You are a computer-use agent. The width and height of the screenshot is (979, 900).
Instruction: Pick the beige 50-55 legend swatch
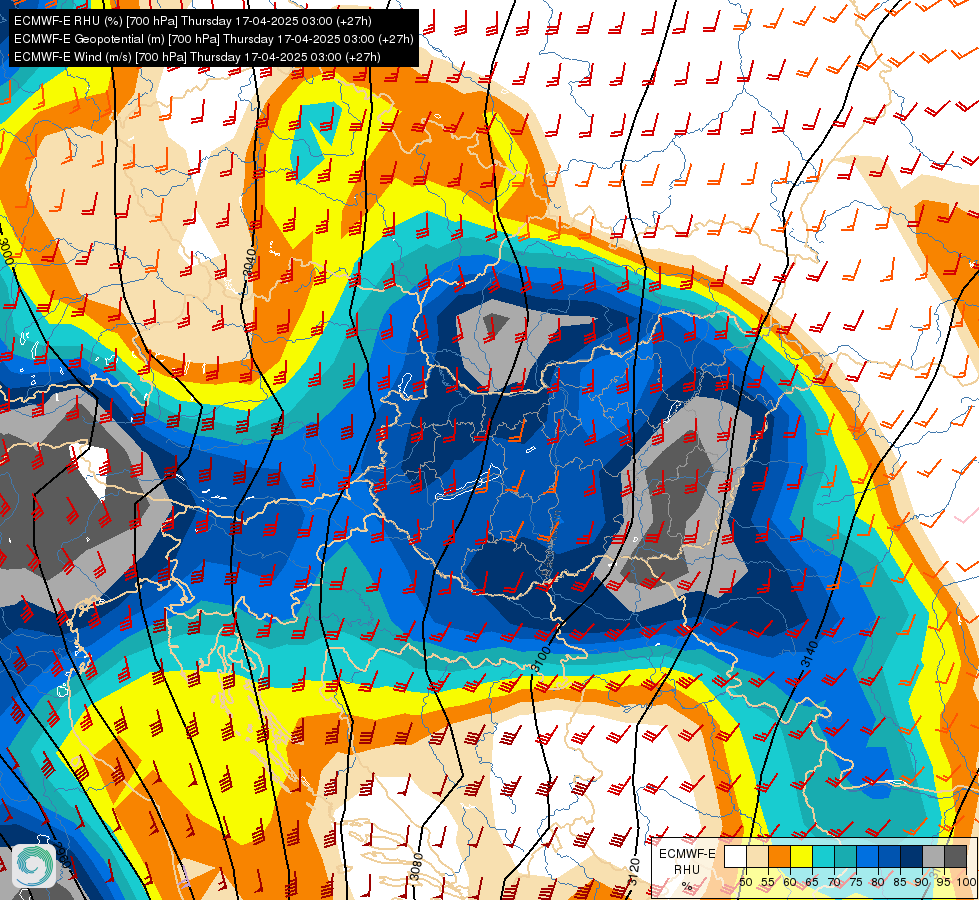click(x=757, y=856)
